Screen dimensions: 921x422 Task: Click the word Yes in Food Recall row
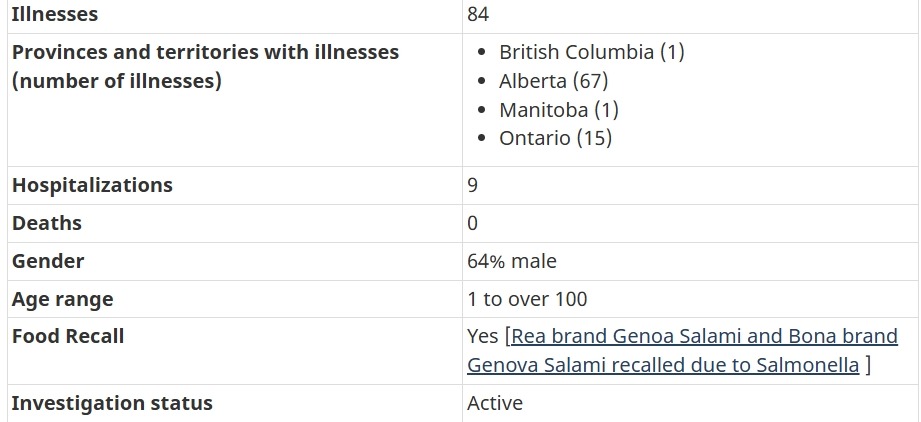click(x=482, y=336)
